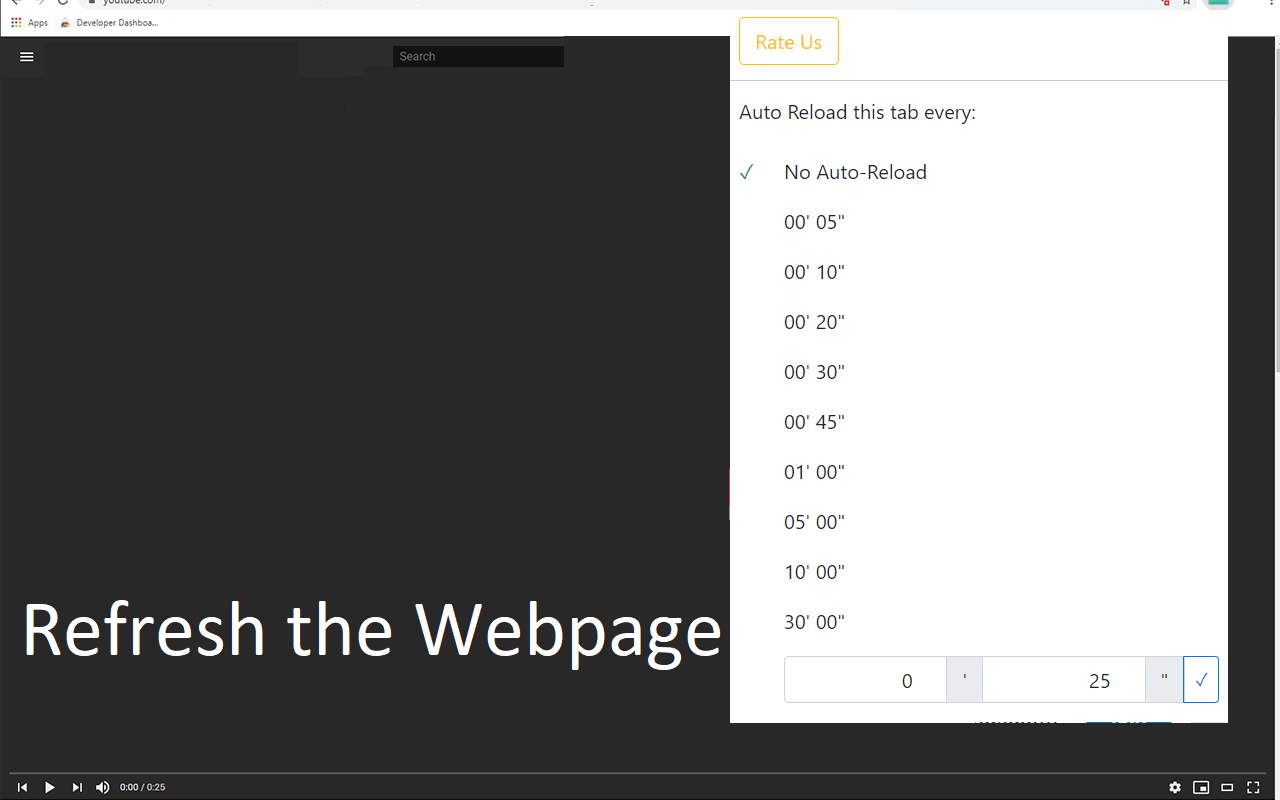Viewport: 1280px width, 800px height.
Task: Enter fullscreen video mode
Action: (x=1253, y=787)
